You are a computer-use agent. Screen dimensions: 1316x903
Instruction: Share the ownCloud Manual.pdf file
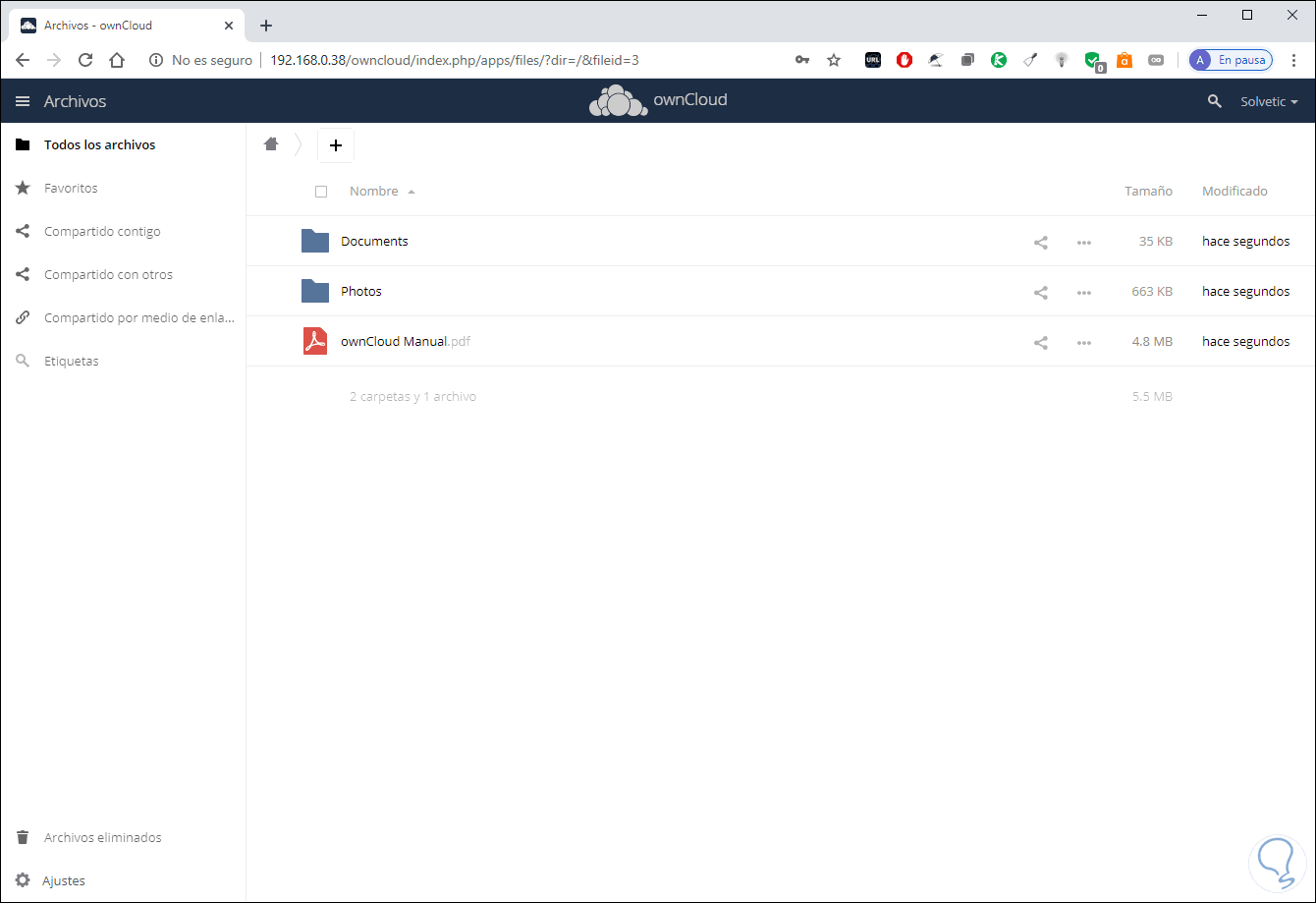(1041, 342)
